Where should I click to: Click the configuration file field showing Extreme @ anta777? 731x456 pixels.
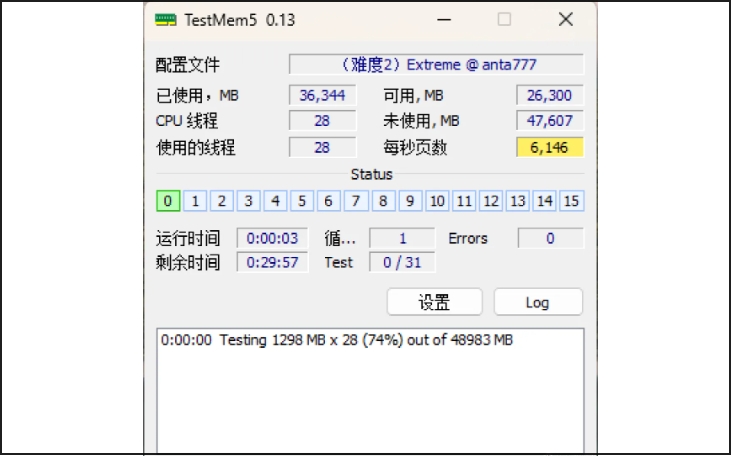tap(436, 64)
